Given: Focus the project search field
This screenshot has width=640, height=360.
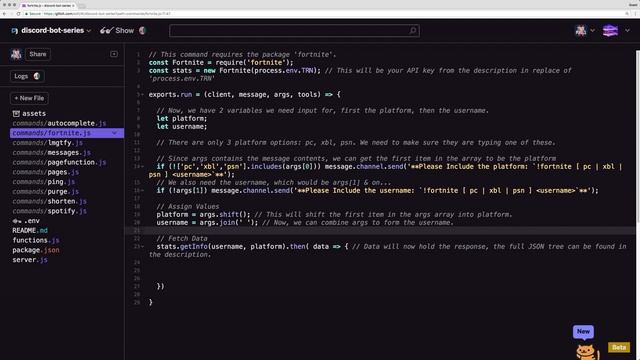Looking at the screenshot, I should [294, 31].
